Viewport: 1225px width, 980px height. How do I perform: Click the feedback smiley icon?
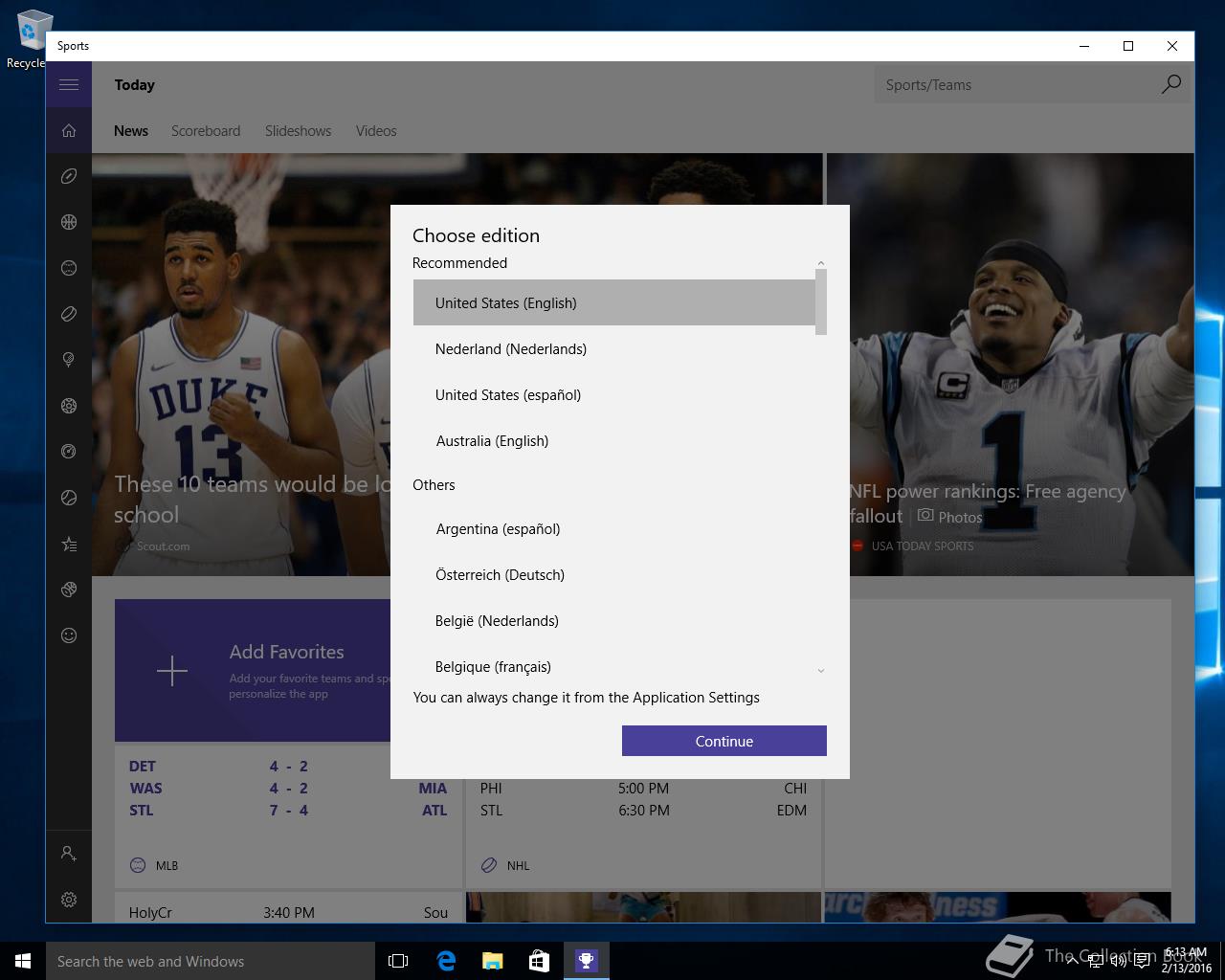[69, 635]
